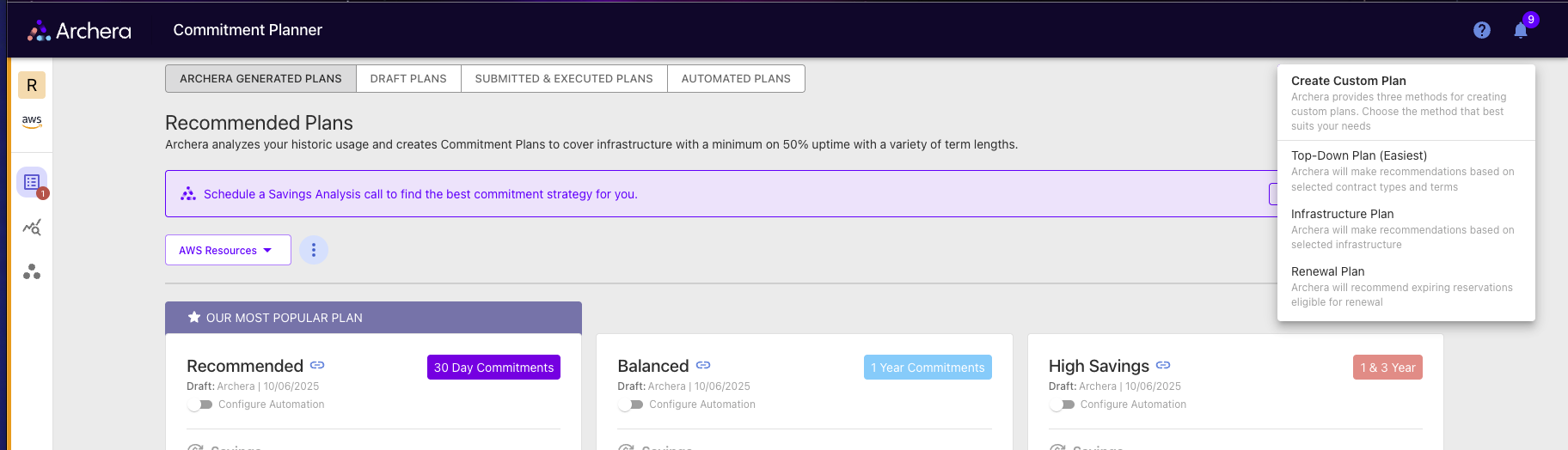Switch to the Draft Plans tab
The image size is (1568, 450).
click(x=408, y=79)
